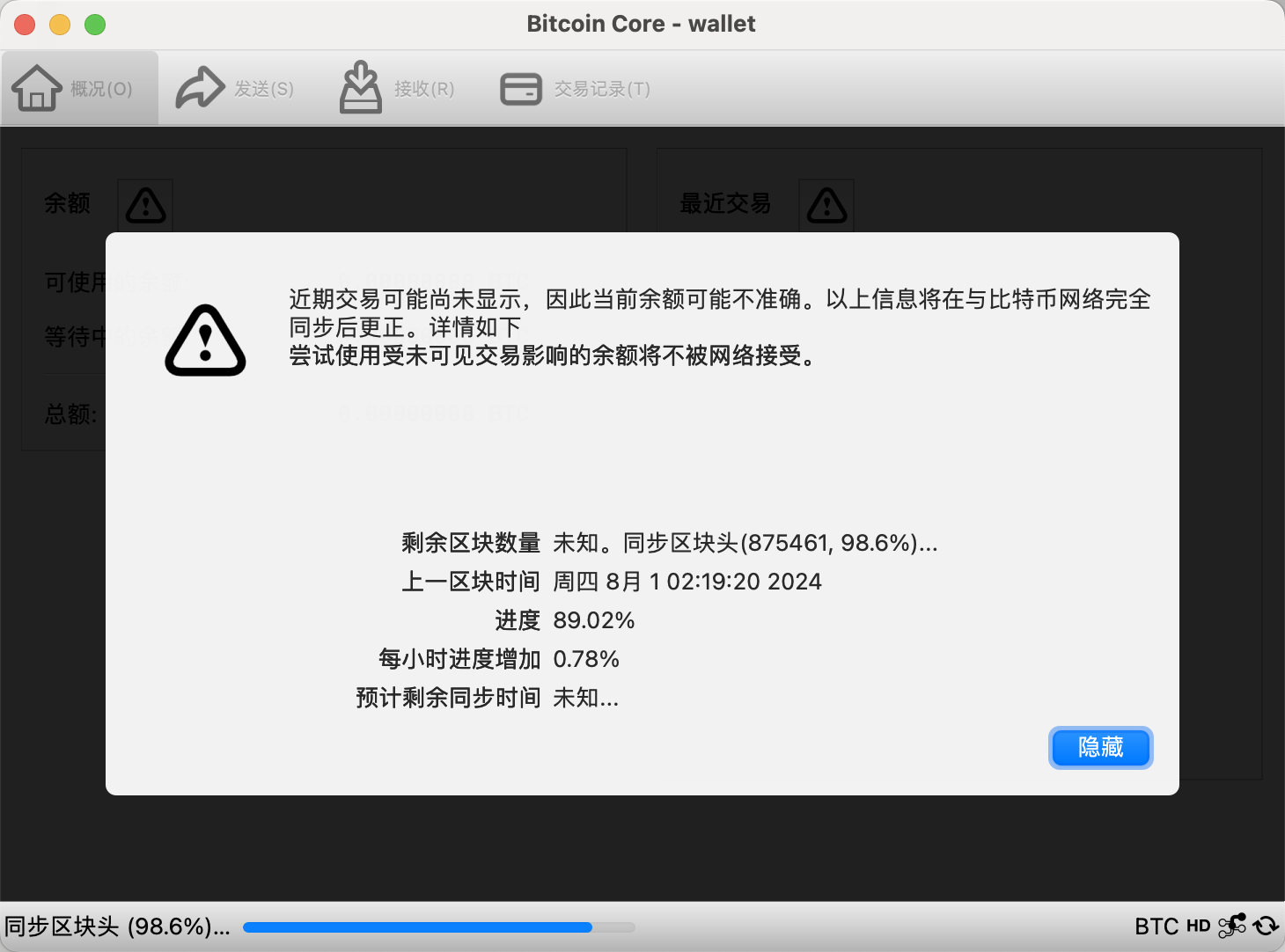Click the warning text 尝试使用受未可见交易影响的余额

(553, 355)
